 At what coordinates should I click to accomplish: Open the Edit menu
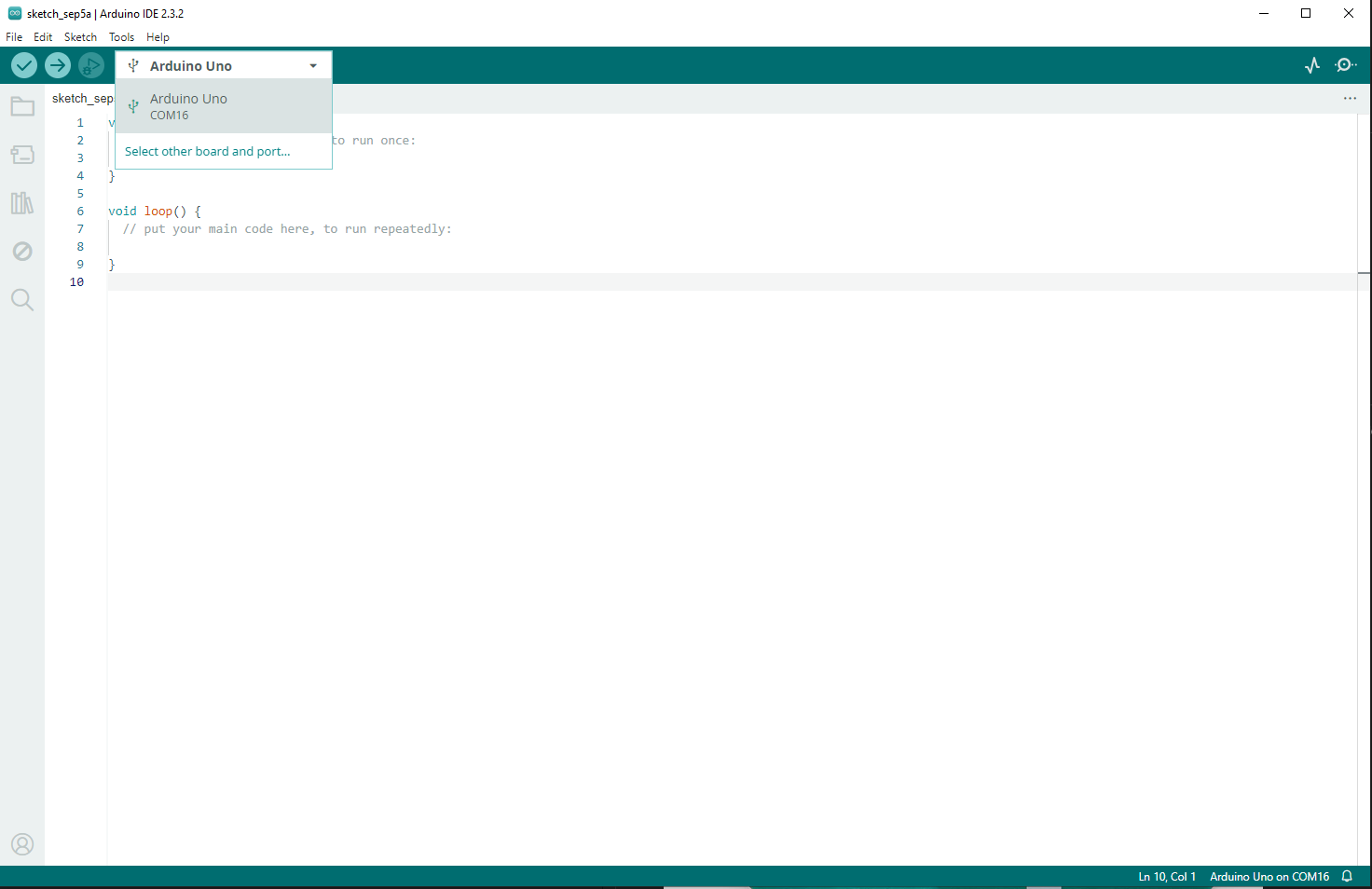[43, 37]
